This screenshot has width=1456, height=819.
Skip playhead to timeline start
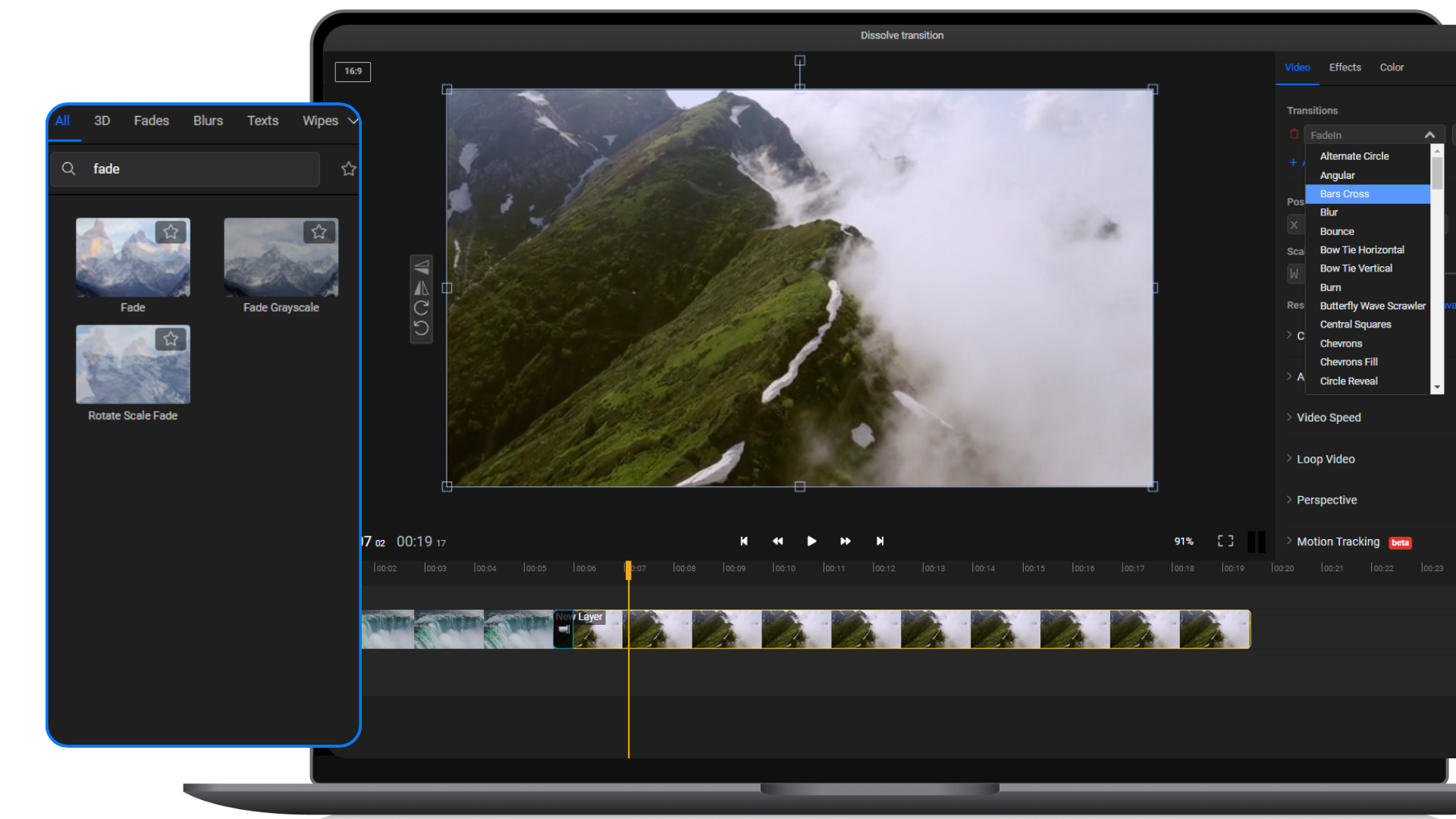click(x=744, y=541)
